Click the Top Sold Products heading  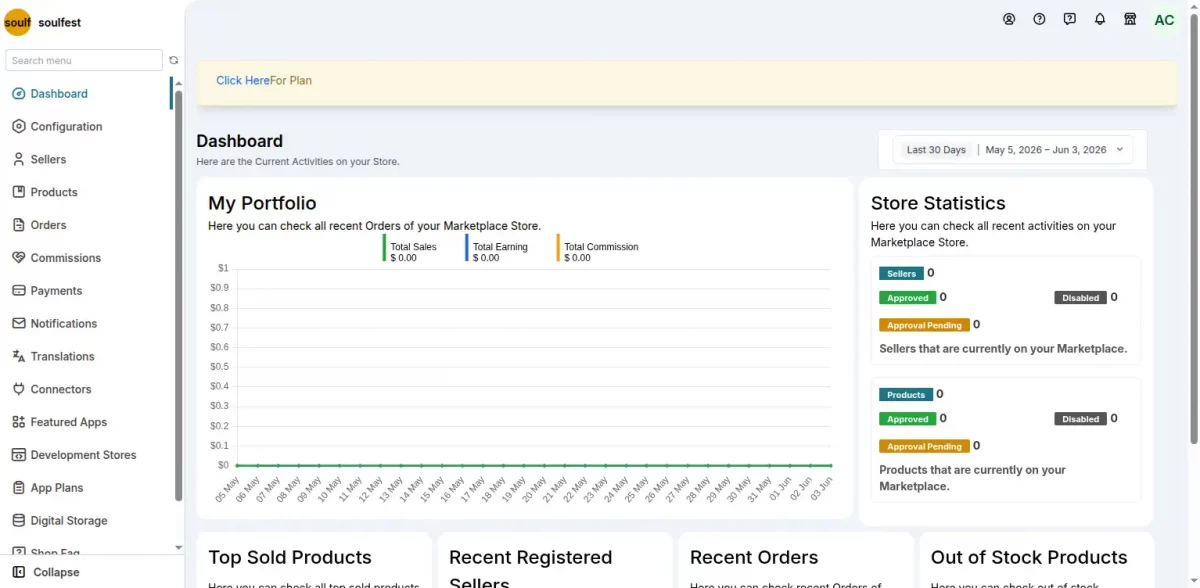pyautogui.click(x=290, y=558)
